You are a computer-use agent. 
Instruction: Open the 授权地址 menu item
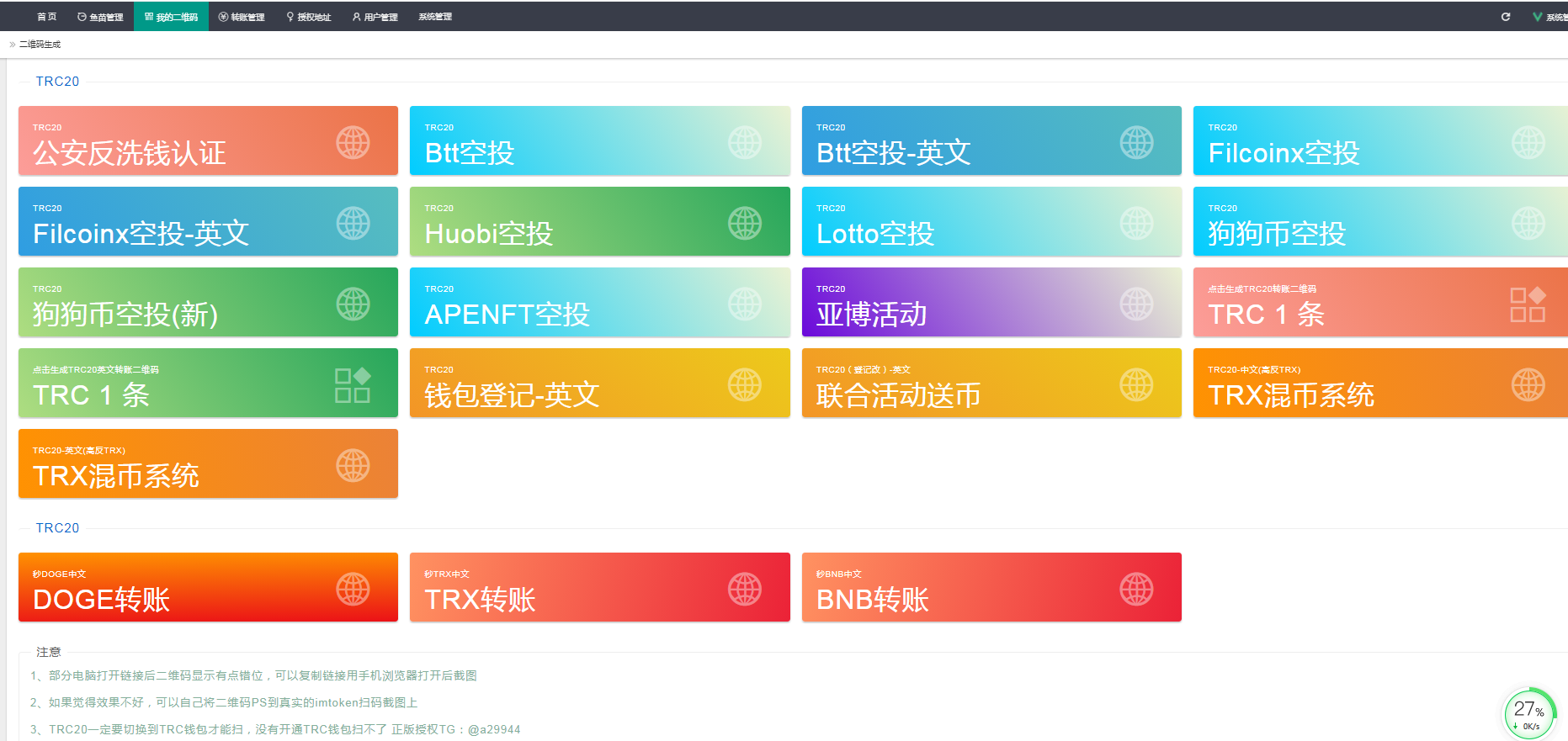tap(309, 17)
